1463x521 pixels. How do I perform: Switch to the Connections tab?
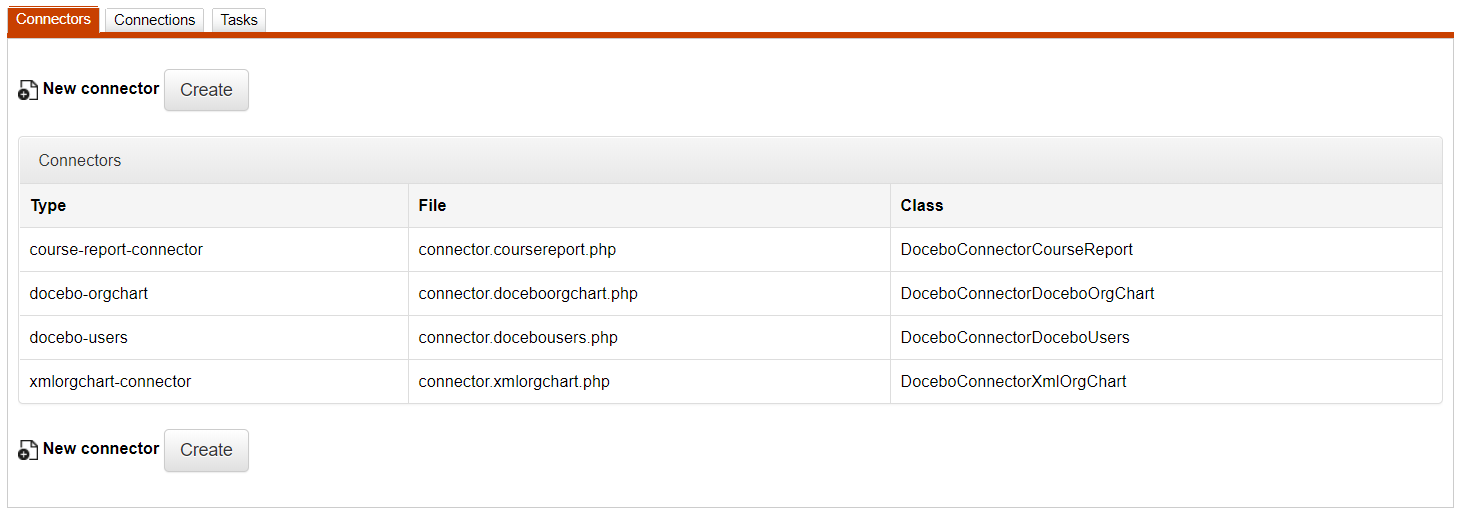pyautogui.click(x=154, y=20)
